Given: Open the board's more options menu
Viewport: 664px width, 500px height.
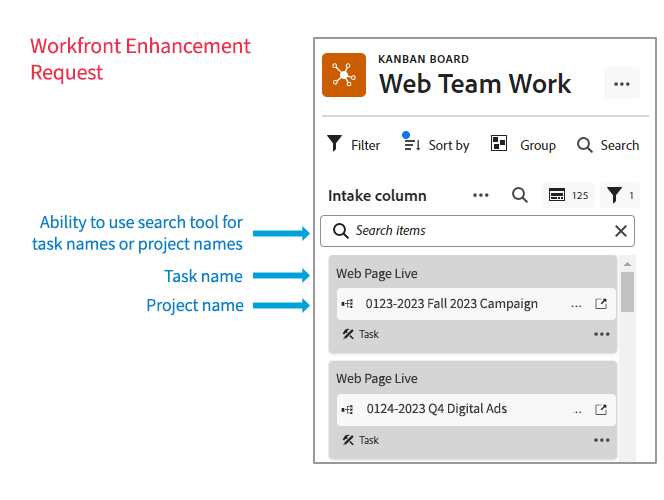Looking at the screenshot, I should (x=621, y=84).
